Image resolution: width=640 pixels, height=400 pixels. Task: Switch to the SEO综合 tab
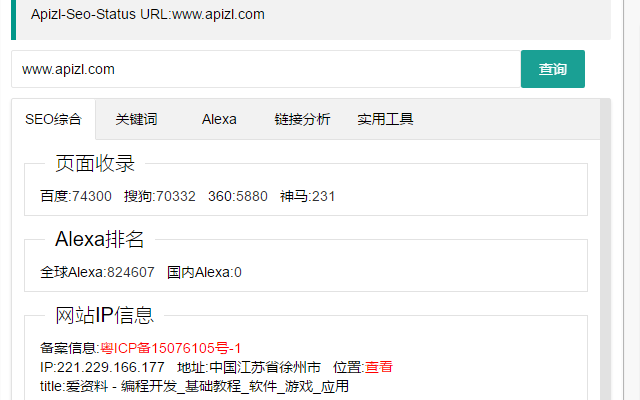point(53,119)
